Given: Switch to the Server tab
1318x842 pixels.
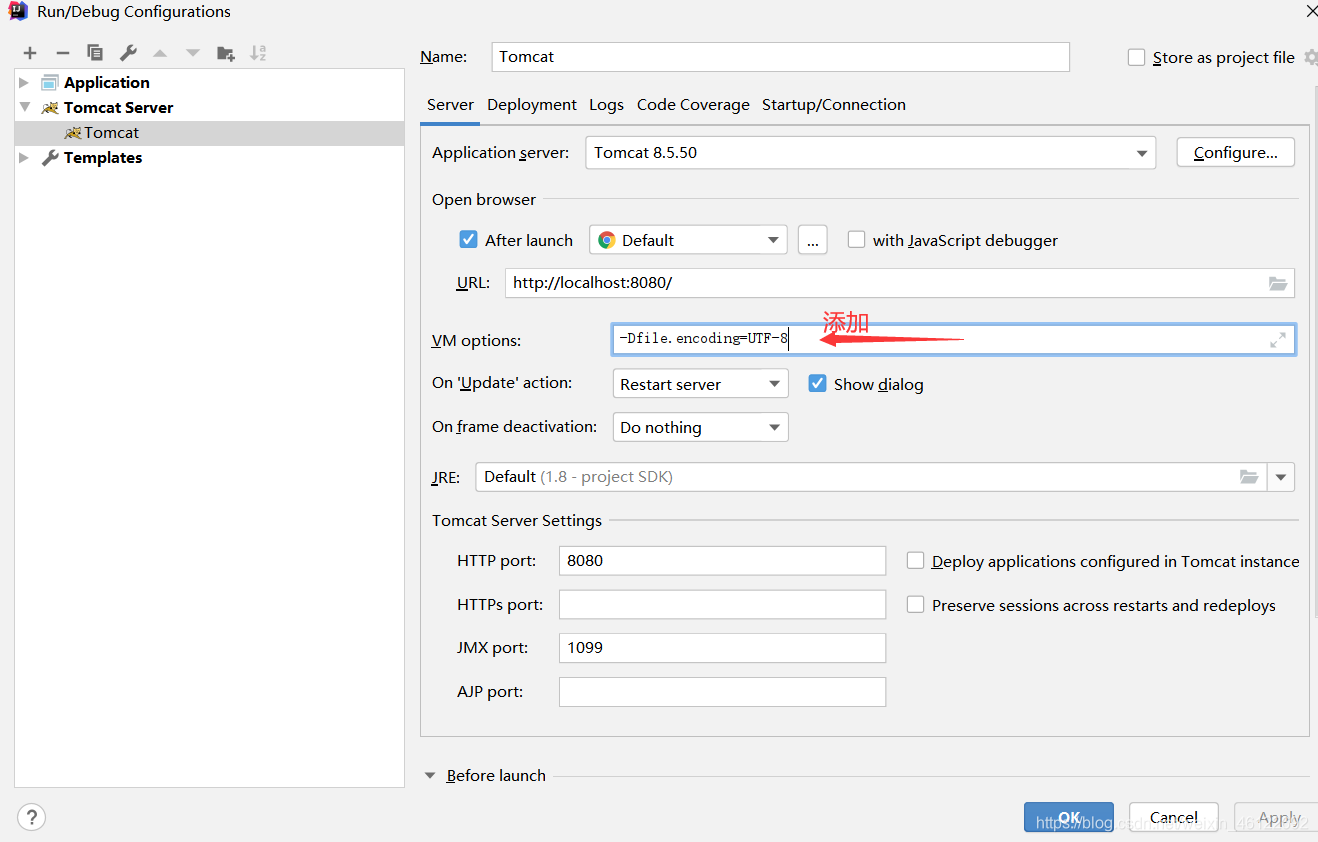Looking at the screenshot, I should click(450, 105).
